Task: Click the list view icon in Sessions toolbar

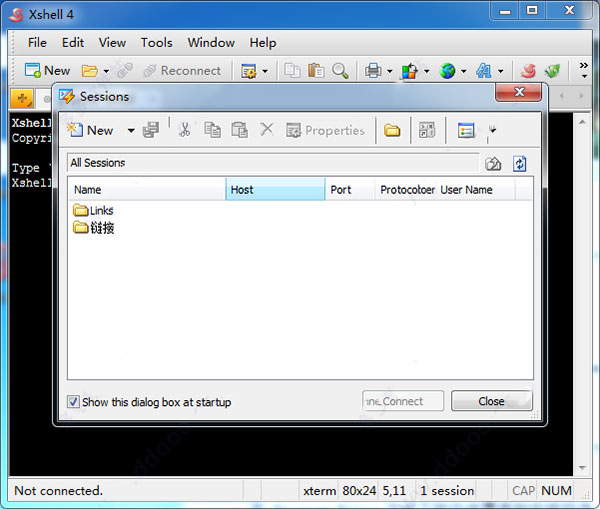Action: pyautogui.click(x=466, y=131)
